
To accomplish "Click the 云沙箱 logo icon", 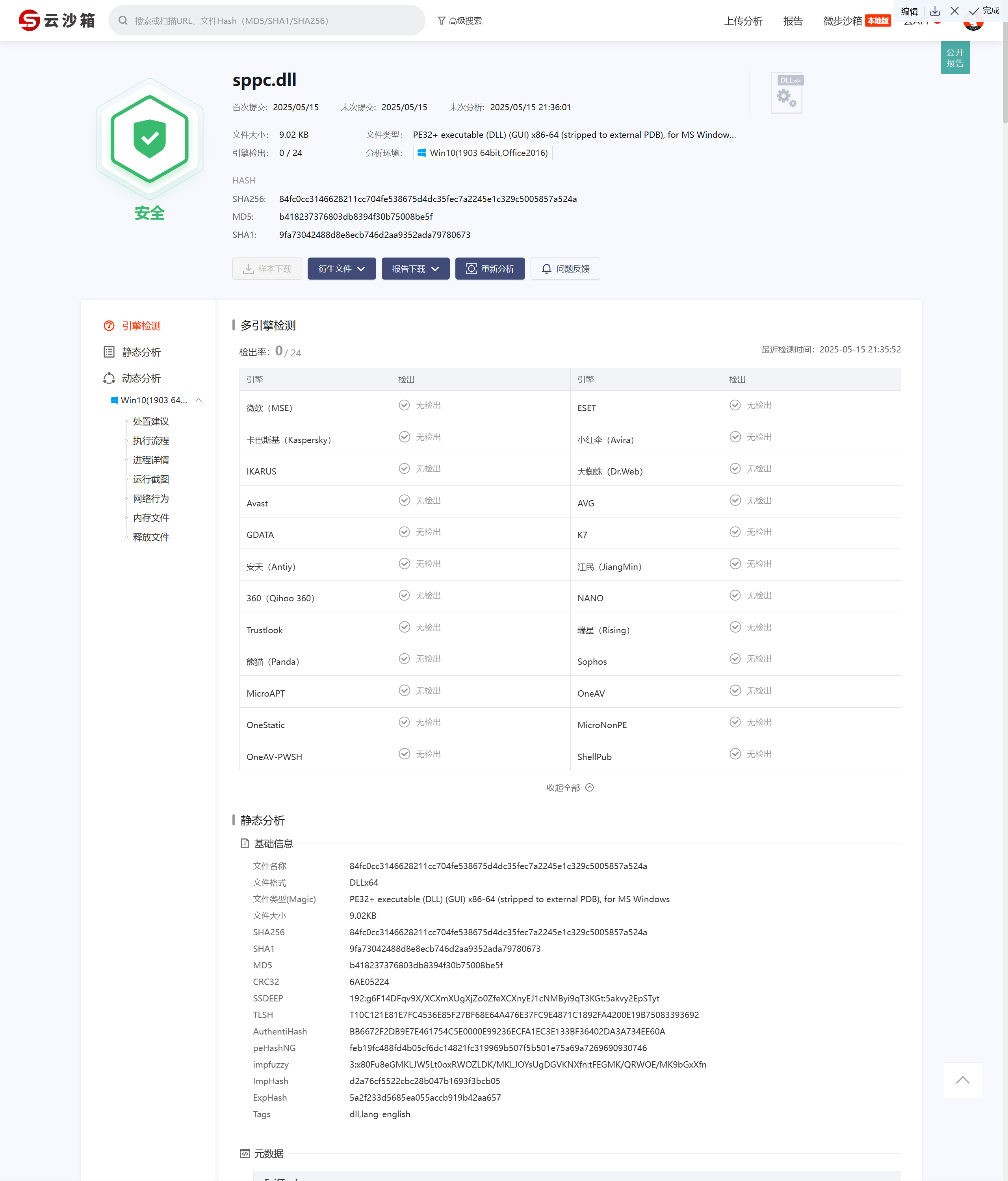I will [29, 20].
